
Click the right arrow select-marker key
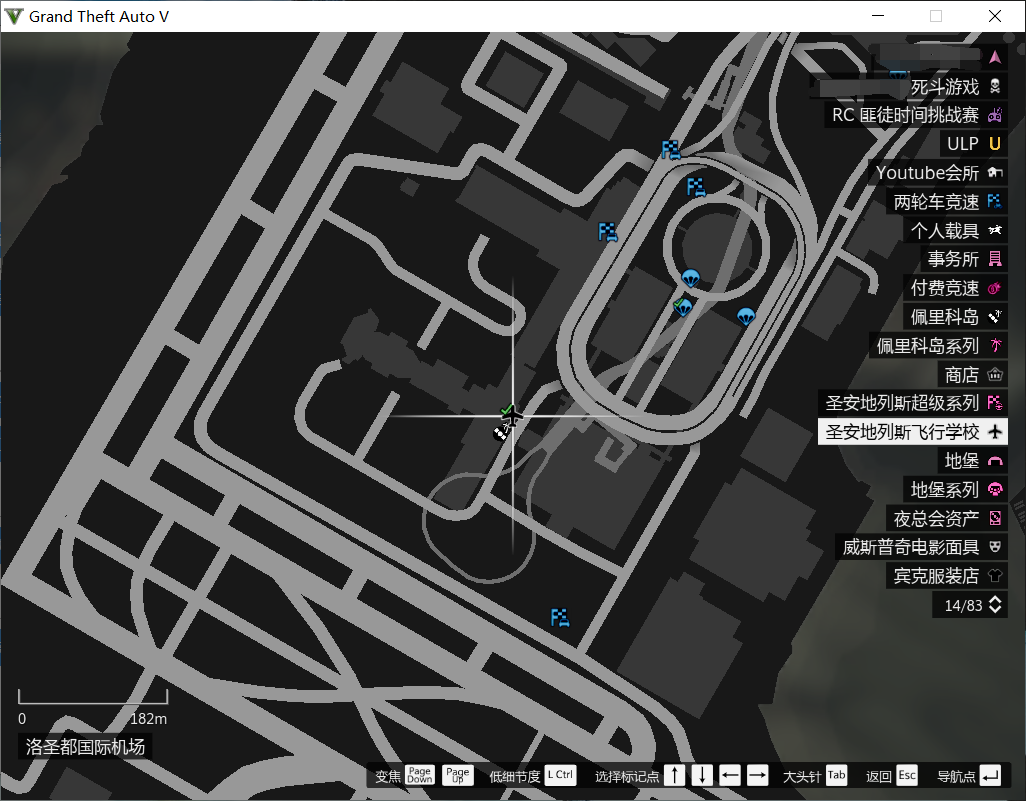(x=757, y=776)
